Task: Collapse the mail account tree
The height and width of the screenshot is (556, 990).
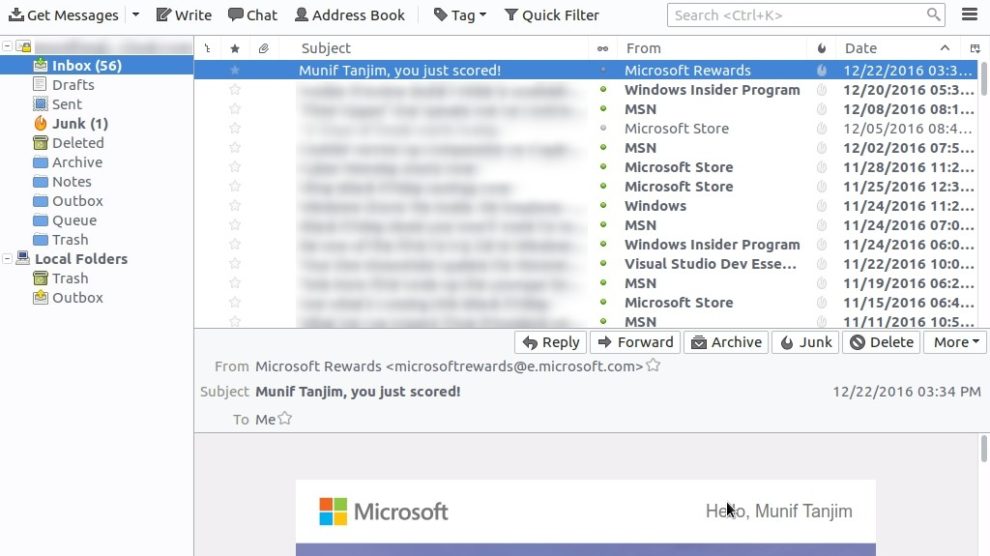Action: (x=7, y=46)
